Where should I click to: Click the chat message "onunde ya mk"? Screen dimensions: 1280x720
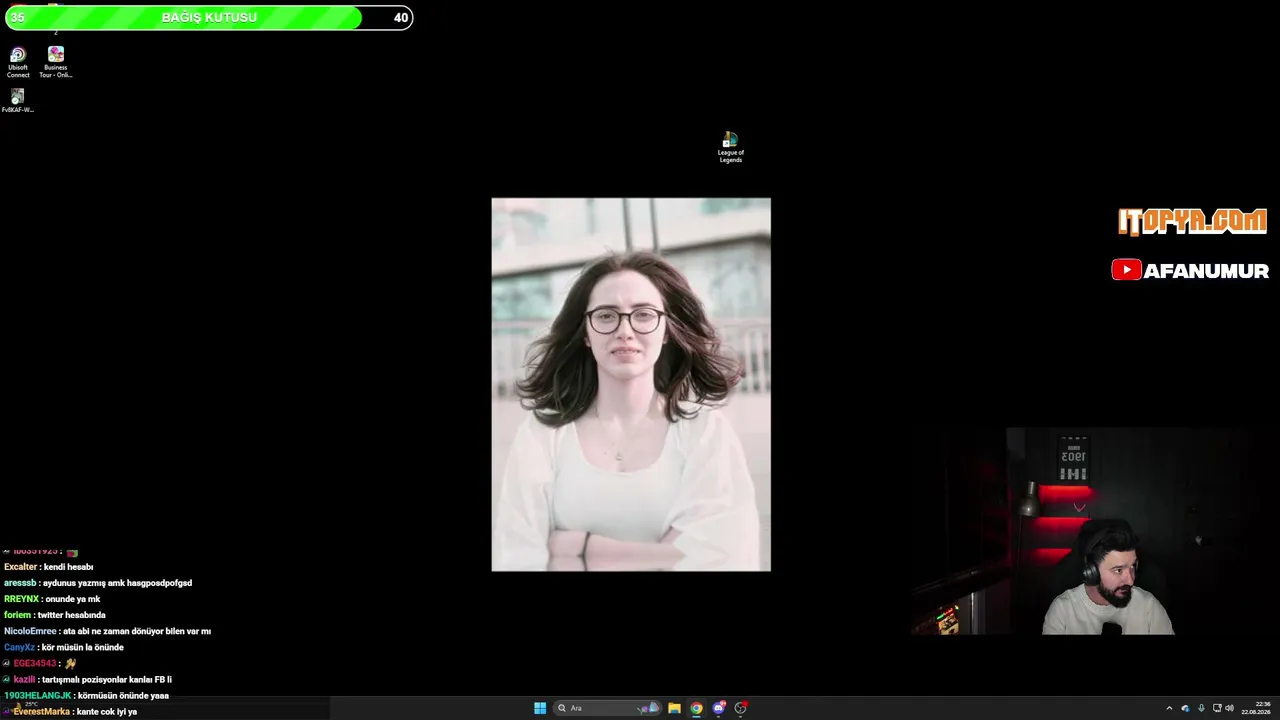pos(74,599)
